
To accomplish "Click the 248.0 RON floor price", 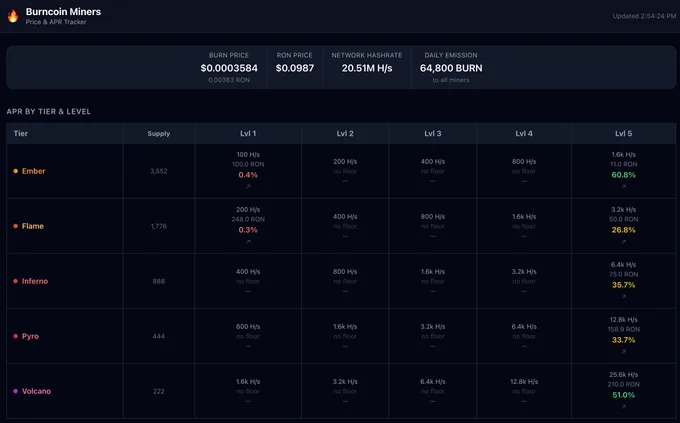I will (x=248, y=220).
